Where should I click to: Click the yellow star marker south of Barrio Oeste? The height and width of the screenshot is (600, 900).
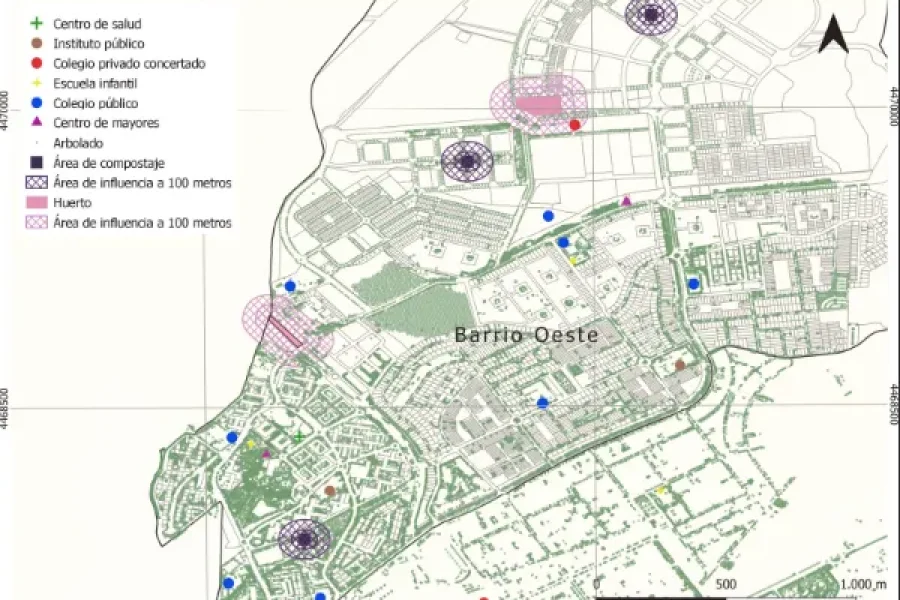click(x=661, y=490)
